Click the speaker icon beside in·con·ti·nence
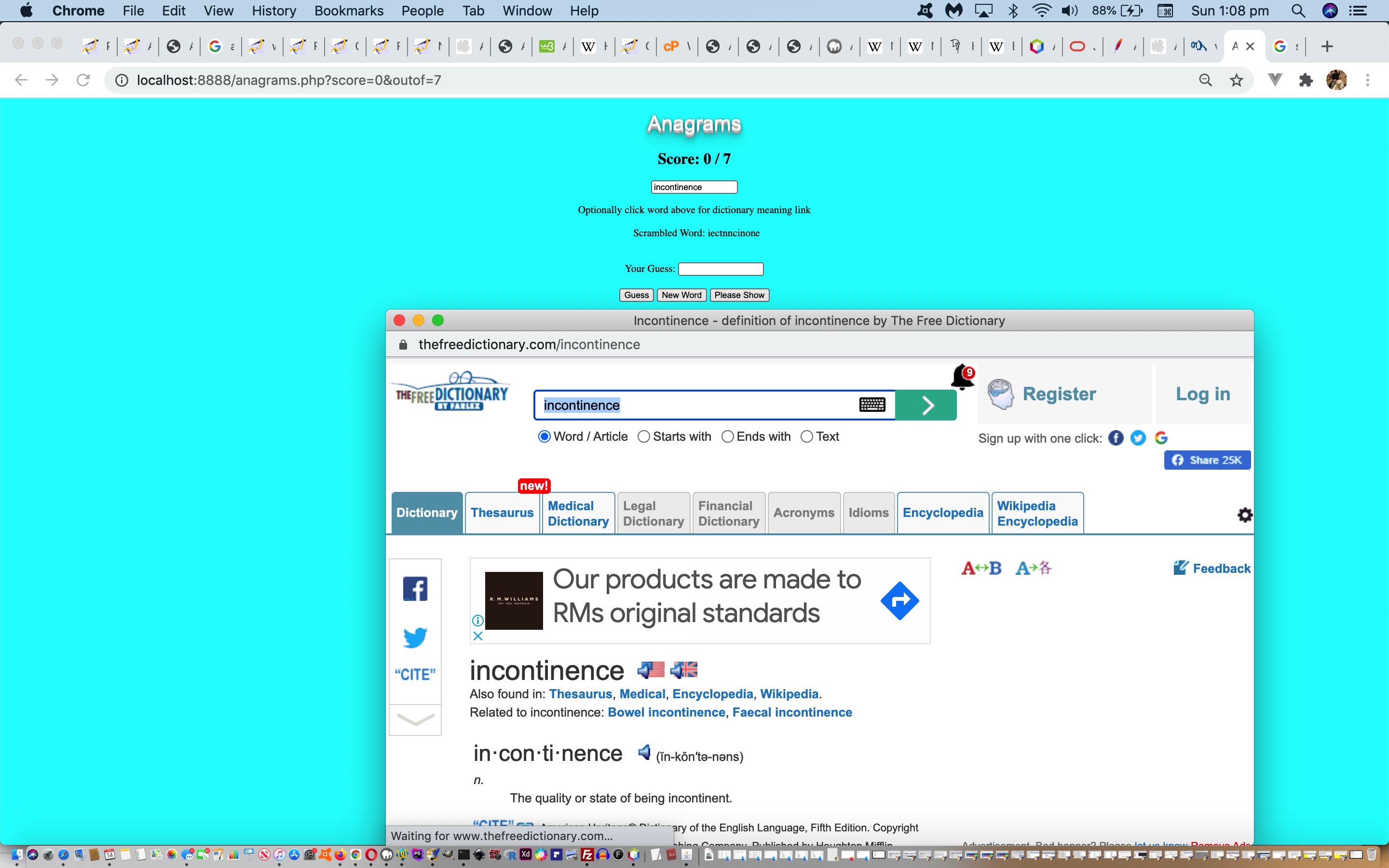Image resolution: width=1389 pixels, height=868 pixels. [x=644, y=753]
